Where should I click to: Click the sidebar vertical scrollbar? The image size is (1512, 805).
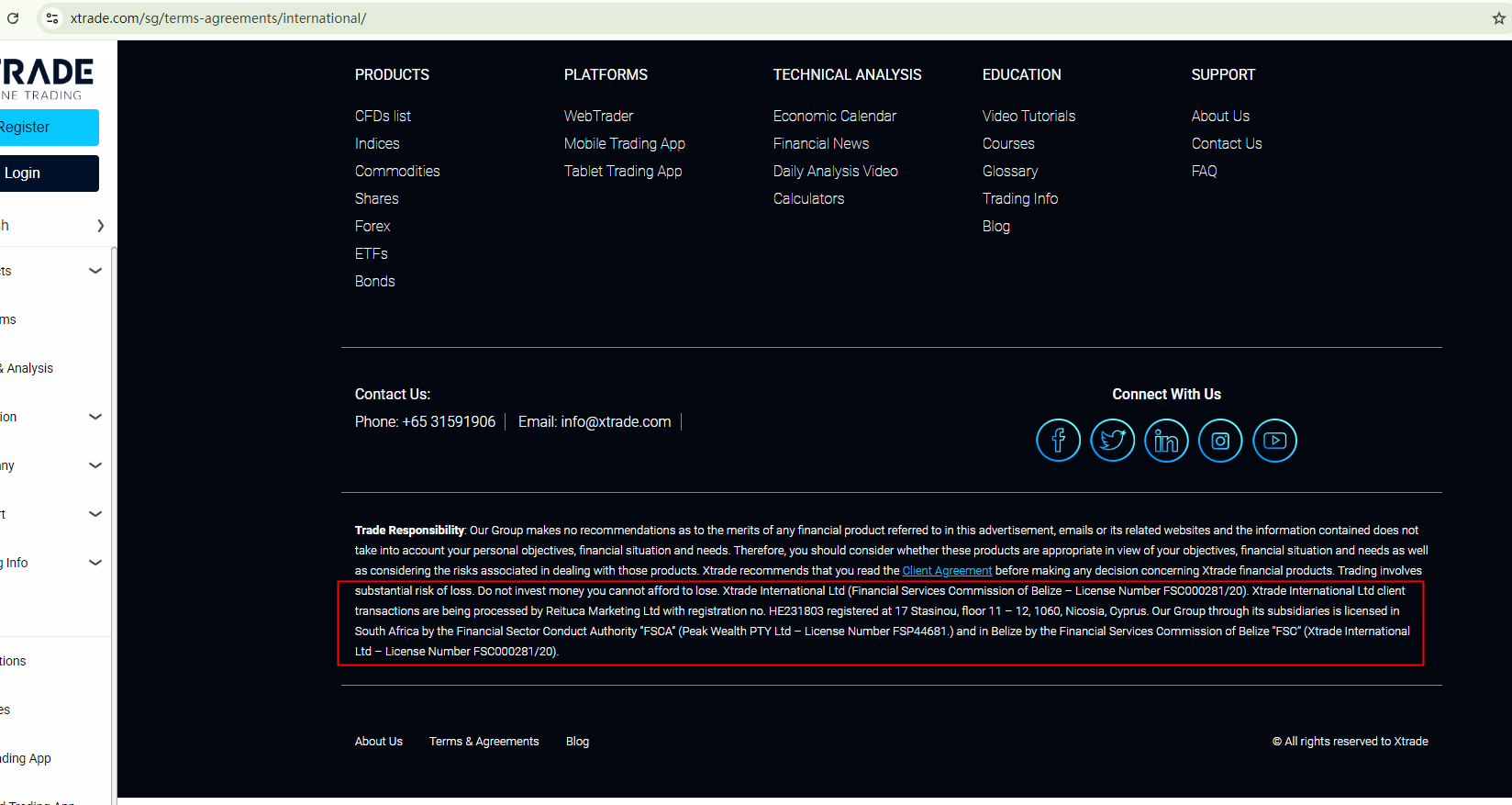[x=114, y=525]
